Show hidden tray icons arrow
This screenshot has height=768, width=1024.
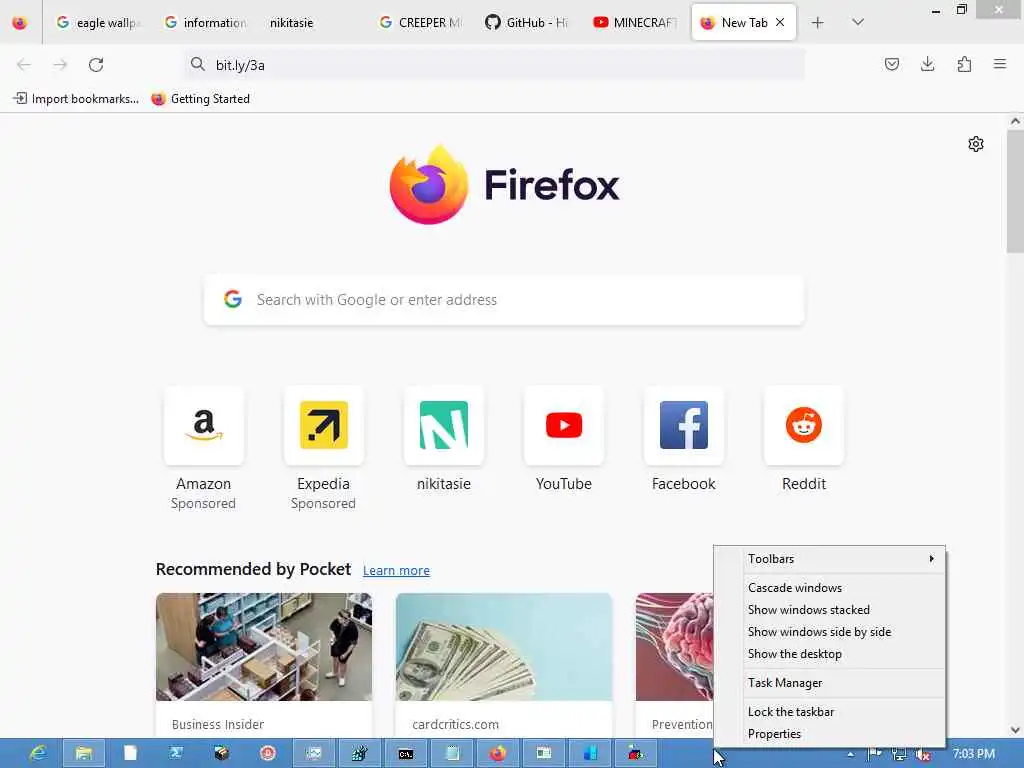coord(850,754)
